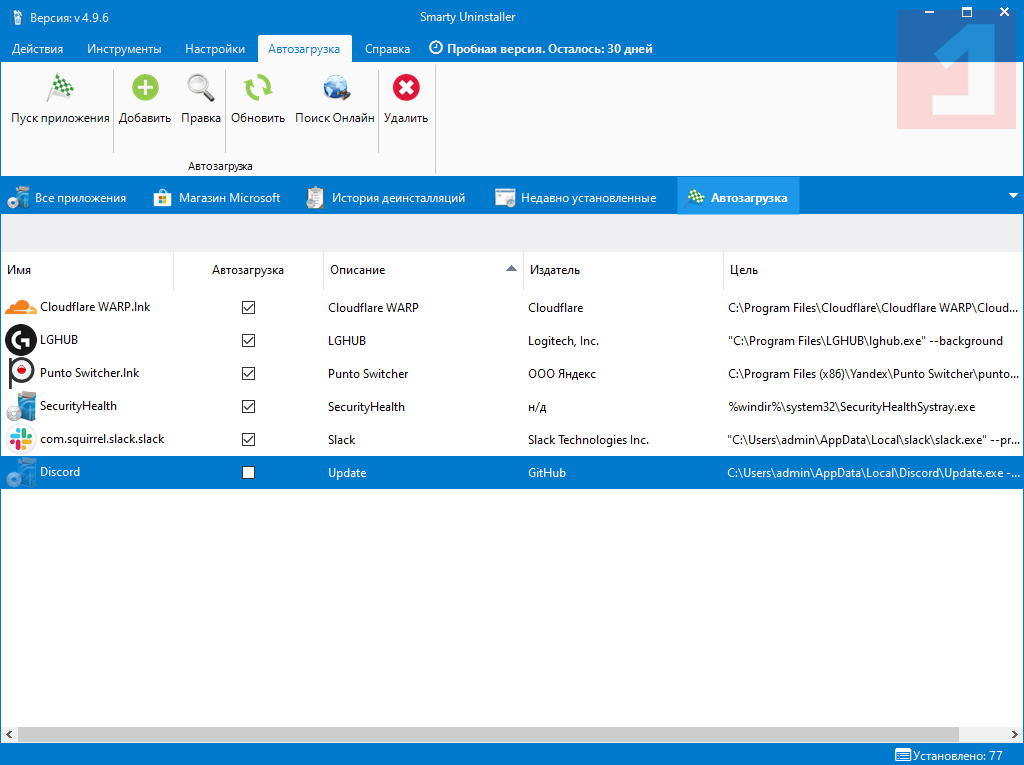Click the green Добавить plus icon
This screenshot has height=765, width=1024.
click(x=145, y=89)
